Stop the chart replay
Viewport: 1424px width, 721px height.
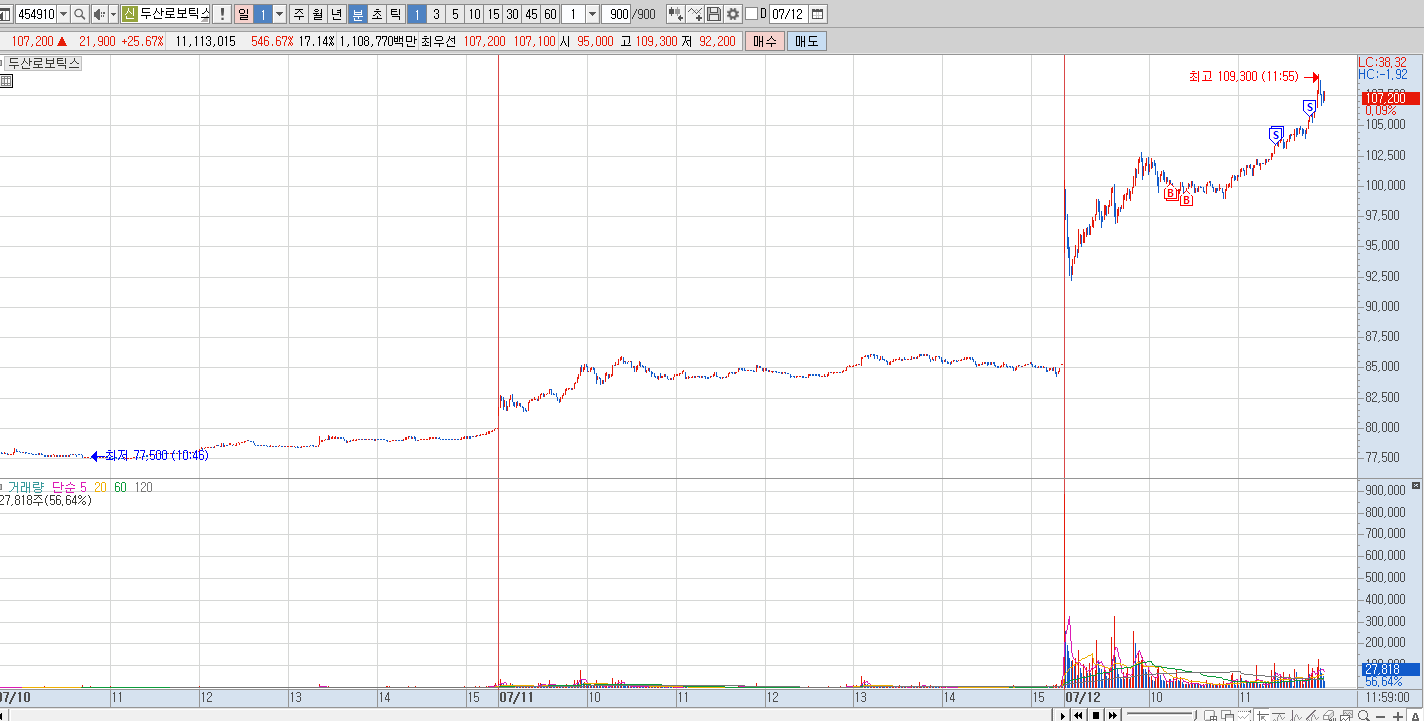[x=1096, y=715]
